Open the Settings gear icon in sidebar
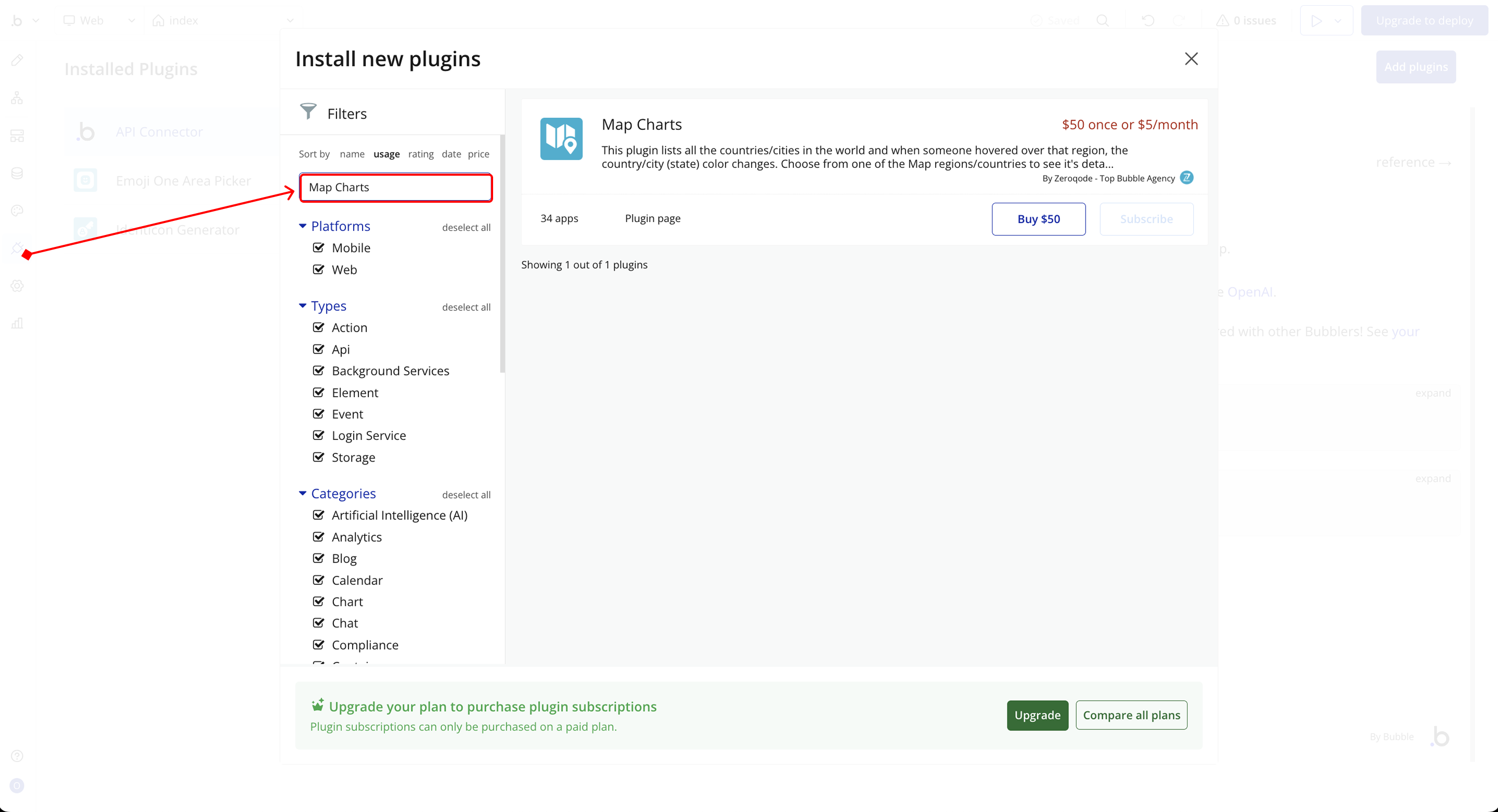 (x=17, y=286)
